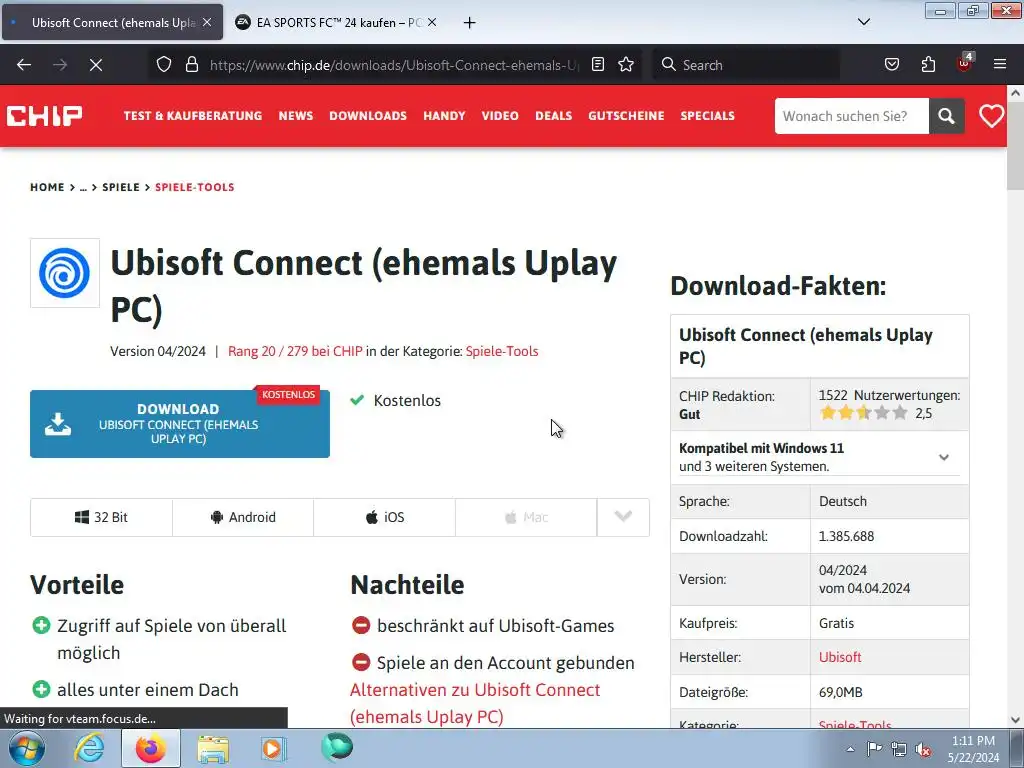Open the Rang 20 / 279 bei CHIP link
This screenshot has height=768, width=1024.
(x=295, y=351)
